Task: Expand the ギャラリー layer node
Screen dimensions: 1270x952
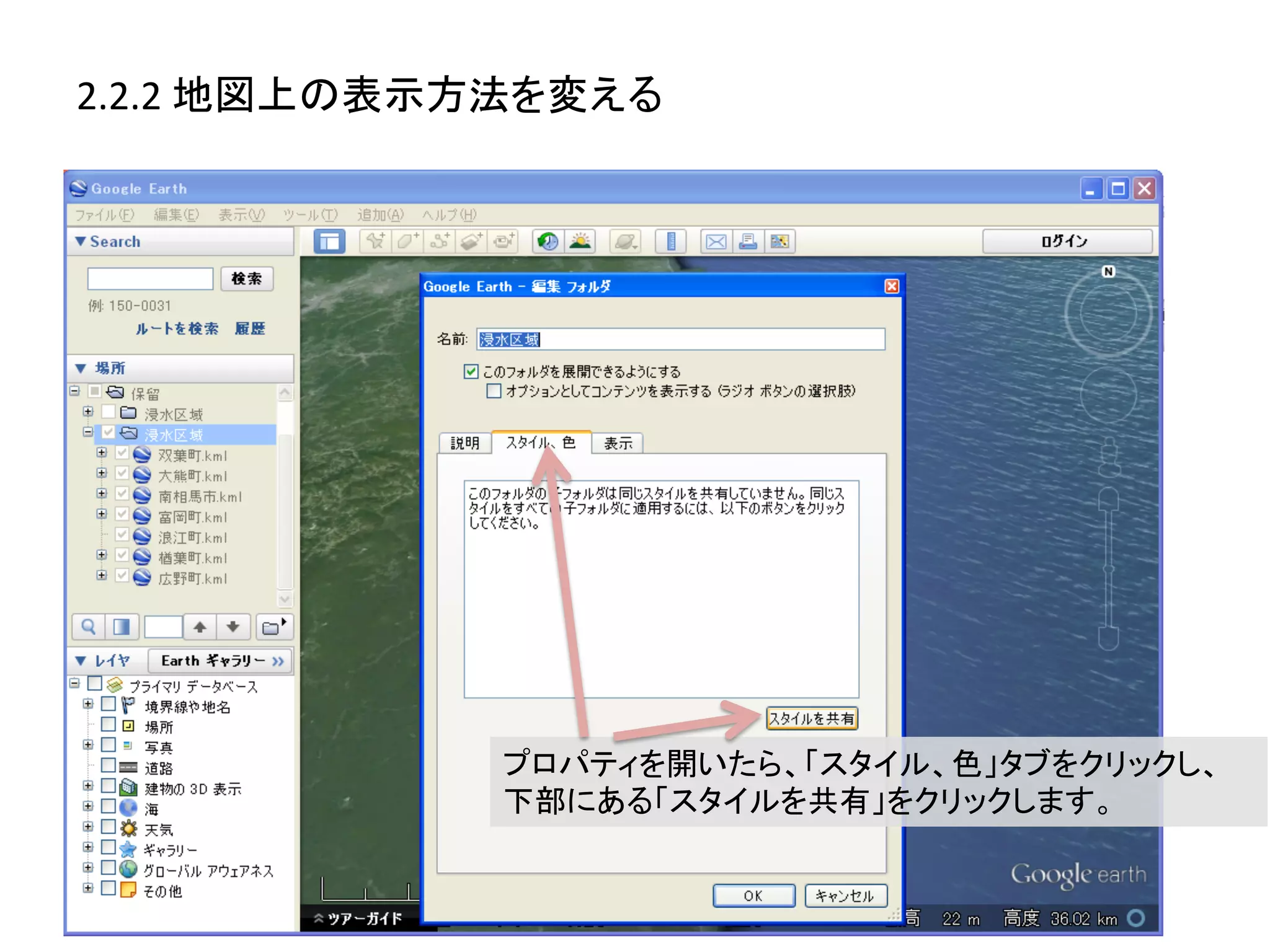Action: [88, 847]
